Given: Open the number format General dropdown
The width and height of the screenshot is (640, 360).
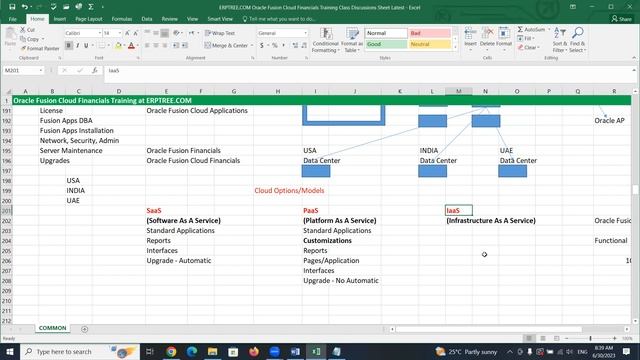Looking at the screenshot, I should click(x=305, y=33).
